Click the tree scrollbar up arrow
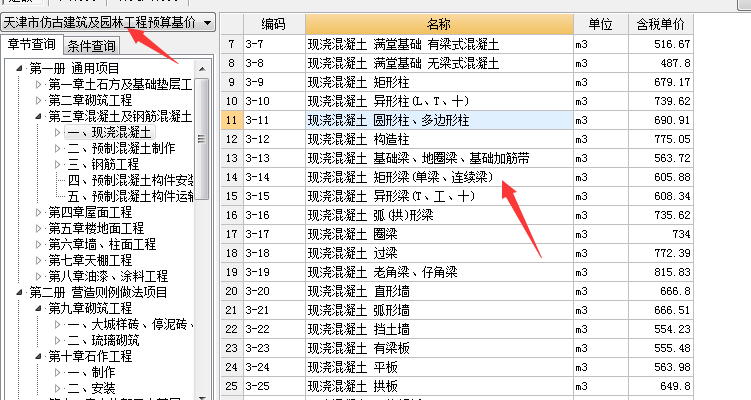 pyautogui.click(x=202, y=69)
